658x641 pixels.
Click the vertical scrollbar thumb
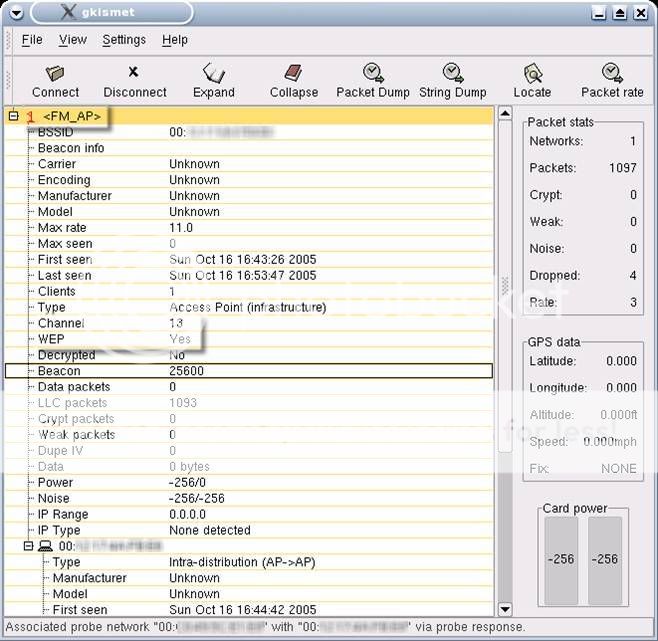click(x=505, y=287)
